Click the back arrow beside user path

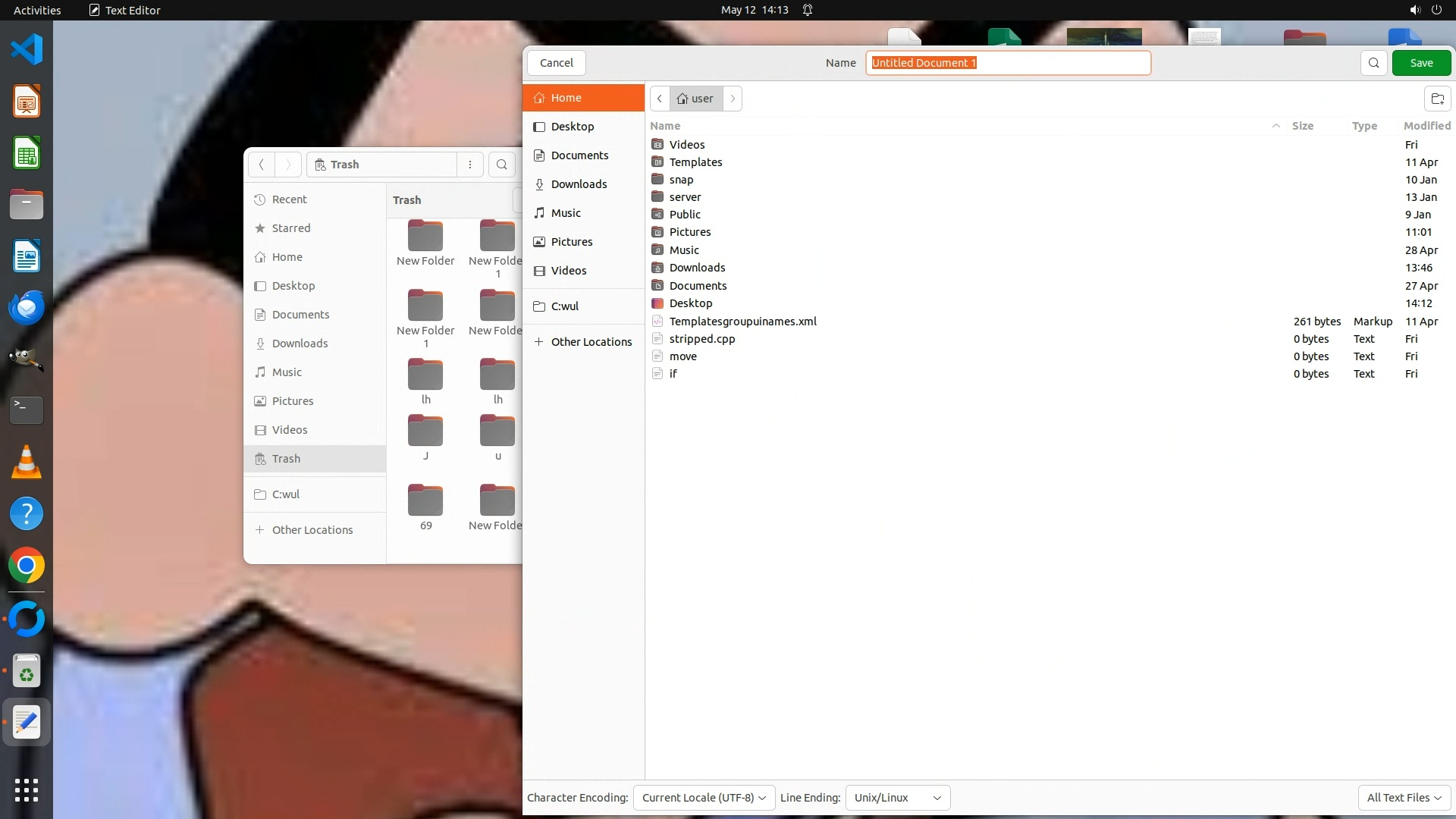tap(660, 99)
